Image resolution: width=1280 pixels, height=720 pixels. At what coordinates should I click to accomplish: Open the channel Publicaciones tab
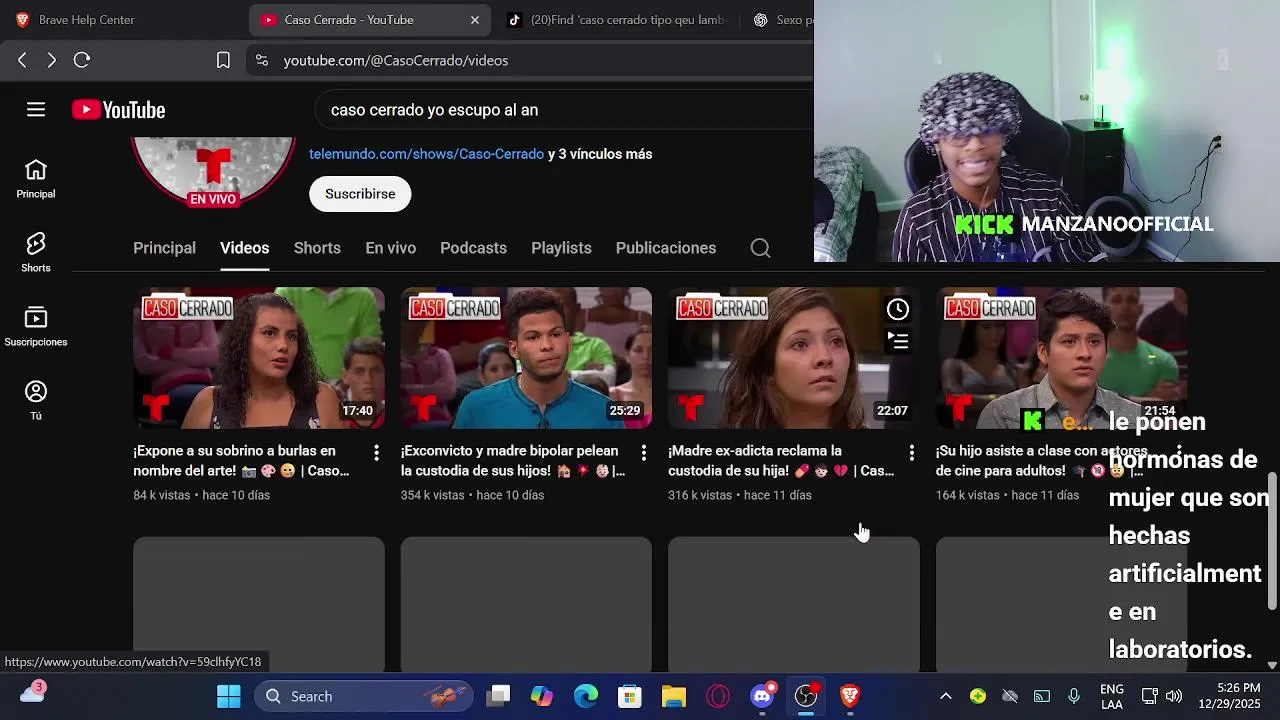[666, 248]
